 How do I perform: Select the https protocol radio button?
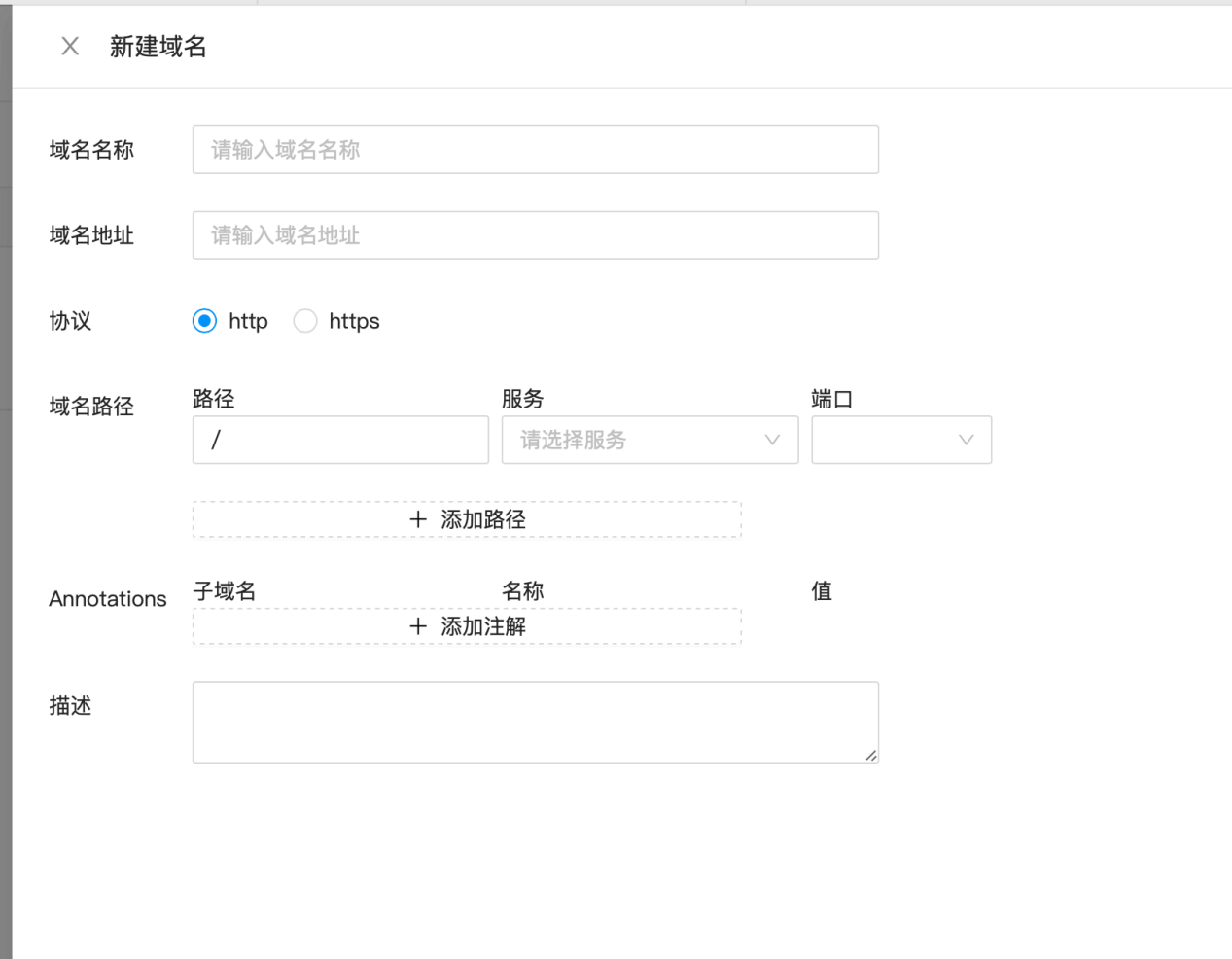point(305,321)
